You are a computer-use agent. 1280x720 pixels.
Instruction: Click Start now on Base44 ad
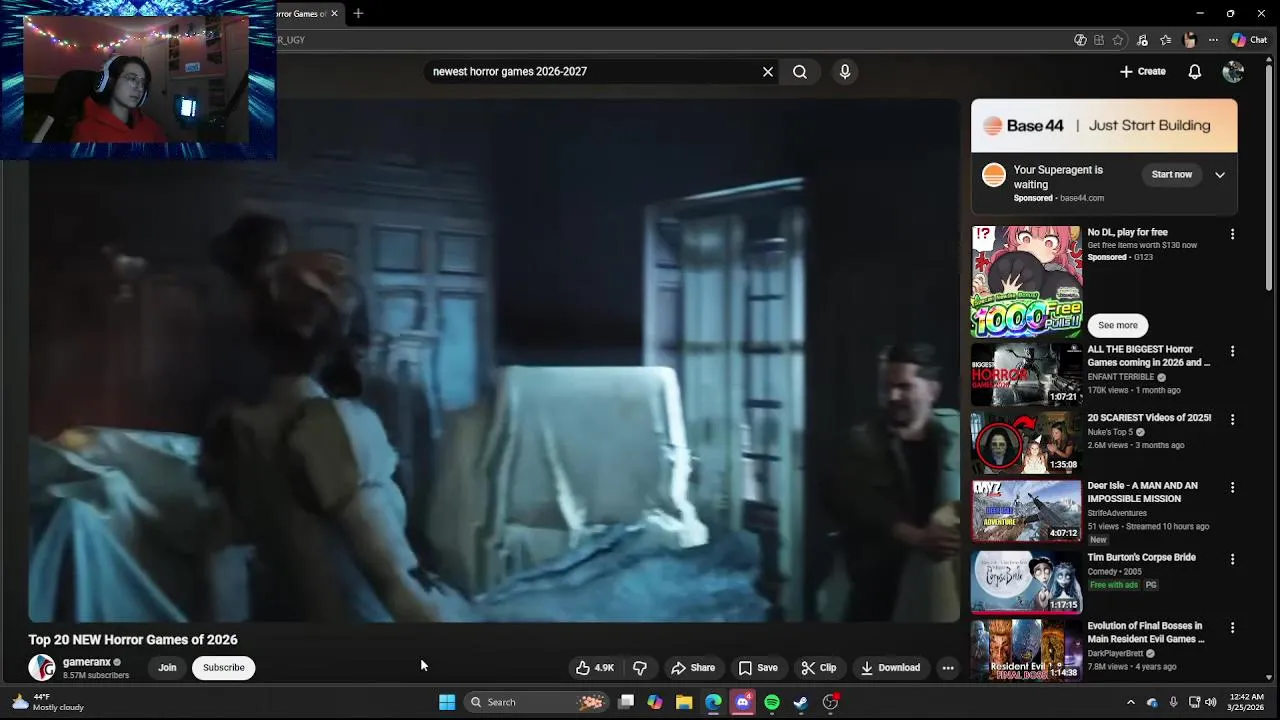[1171, 175]
